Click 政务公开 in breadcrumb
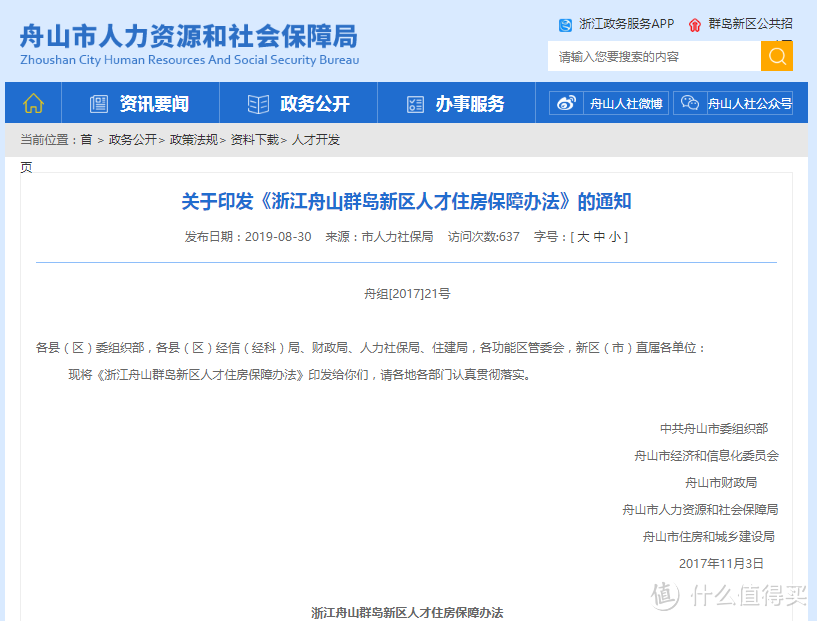The height and width of the screenshot is (621, 817). [132, 140]
